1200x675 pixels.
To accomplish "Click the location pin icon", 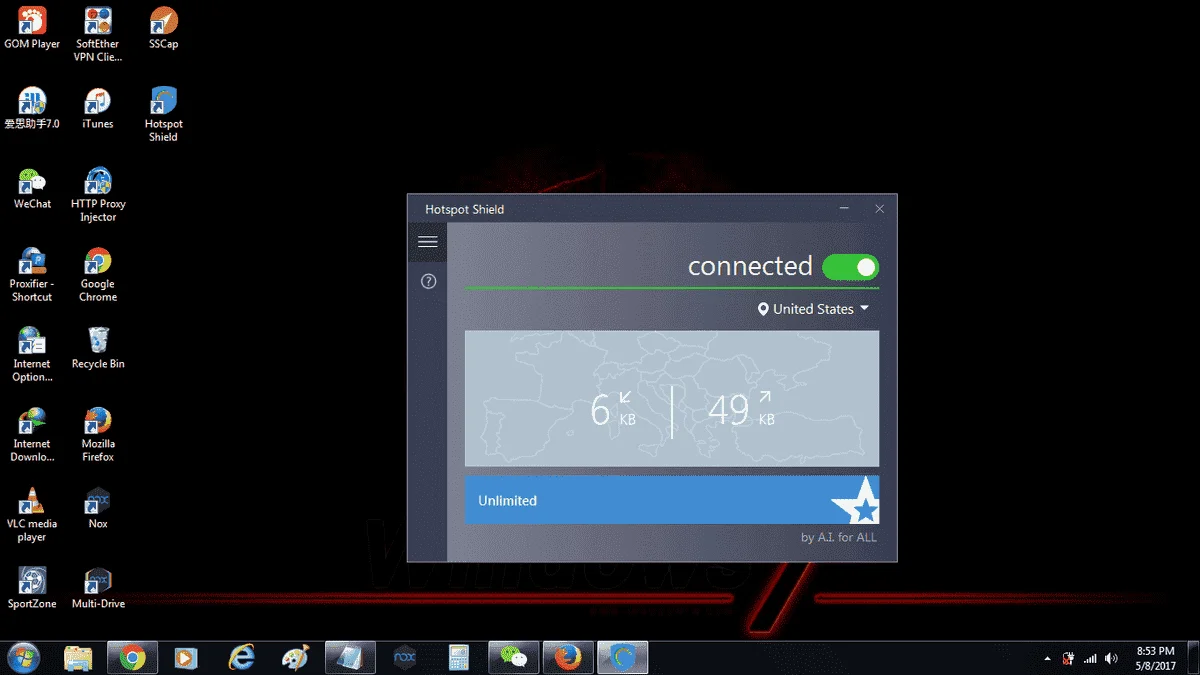I will [x=763, y=309].
